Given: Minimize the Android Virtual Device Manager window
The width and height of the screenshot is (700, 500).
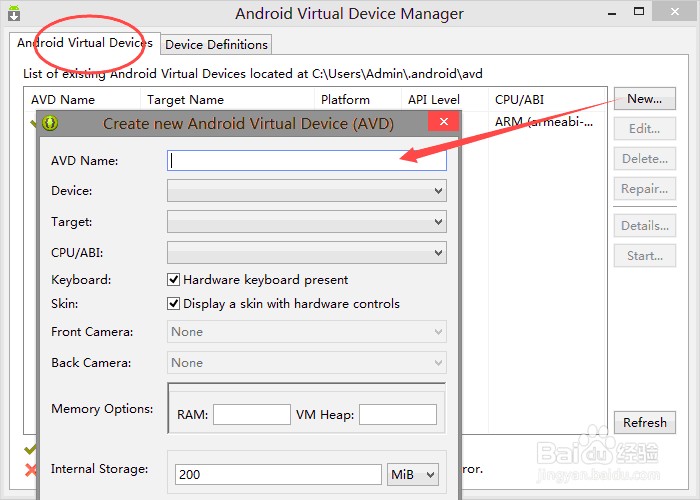Looking at the screenshot, I should [x=612, y=13].
